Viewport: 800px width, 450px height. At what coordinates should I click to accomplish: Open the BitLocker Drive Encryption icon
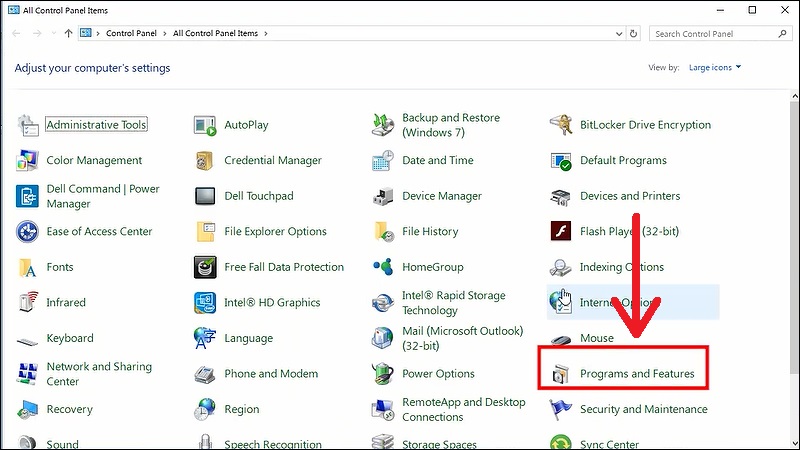(x=561, y=125)
